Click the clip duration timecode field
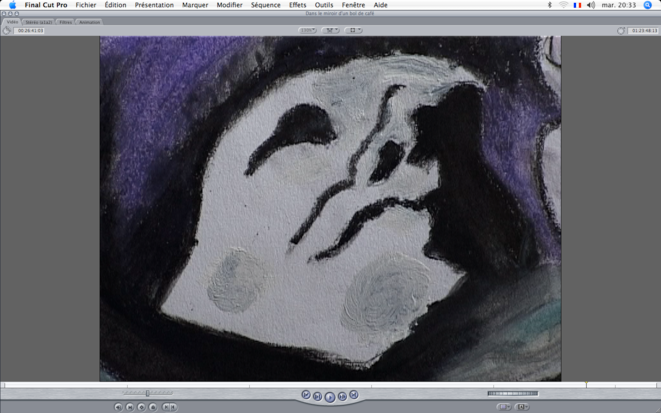Image resolution: width=661 pixels, height=413 pixels. pyautogui.click(x=30, y=31)
